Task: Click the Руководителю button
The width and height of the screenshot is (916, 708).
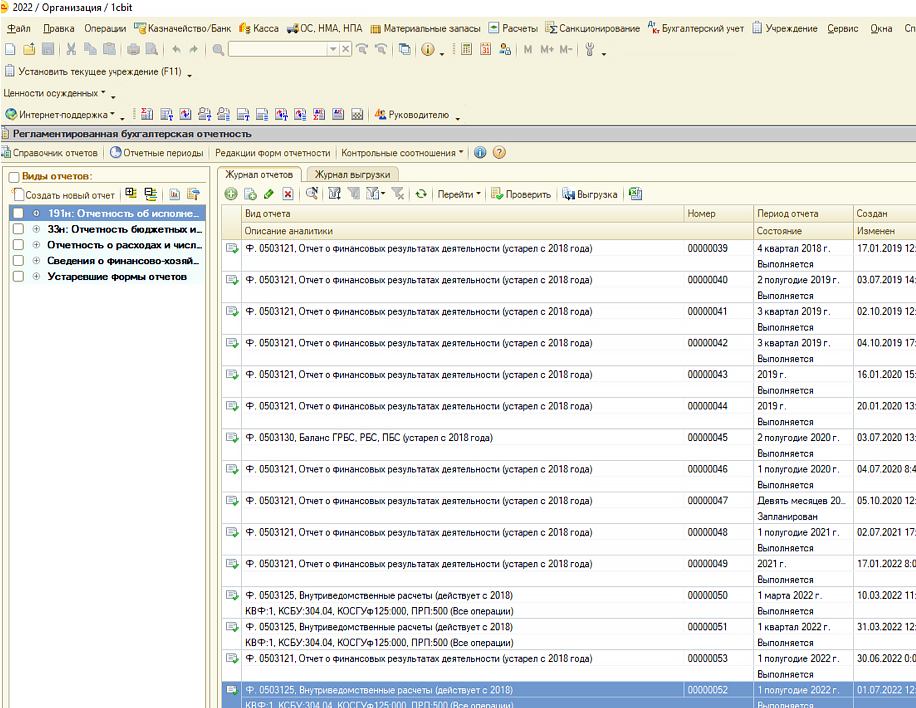Action: point(412,114)
